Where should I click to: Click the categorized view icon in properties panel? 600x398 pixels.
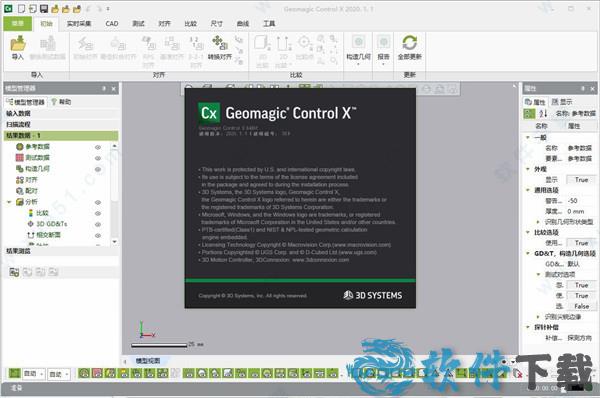[x=529, y=113]
